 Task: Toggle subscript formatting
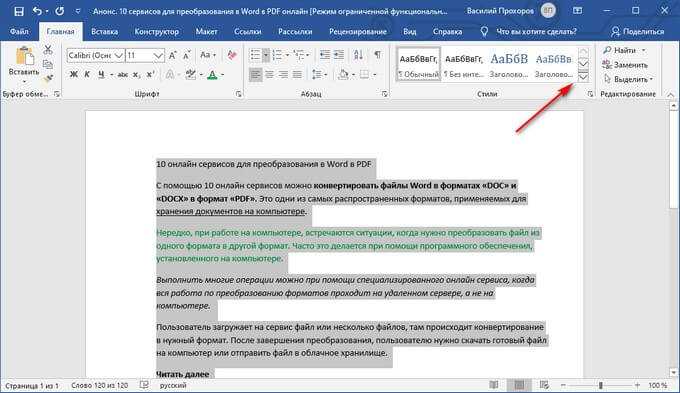point(137,75)
